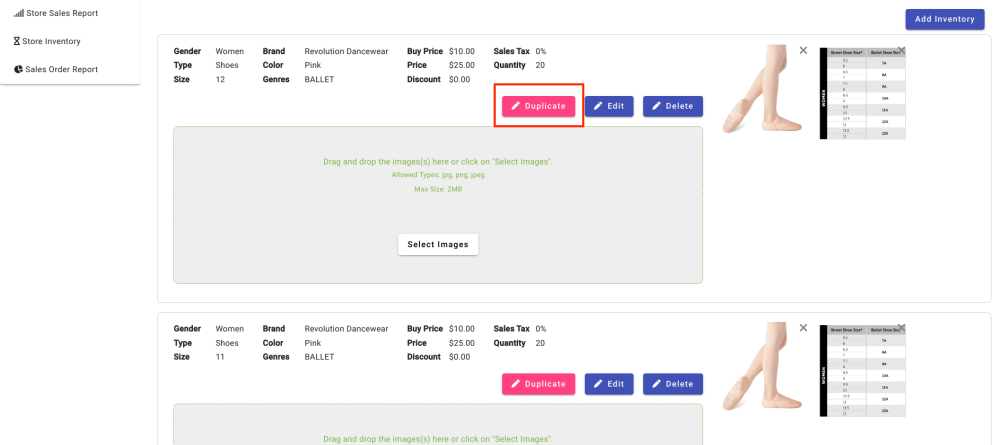Duplicate the size 11 shoe item
1000x445 pixels.
tap(538, 384)
